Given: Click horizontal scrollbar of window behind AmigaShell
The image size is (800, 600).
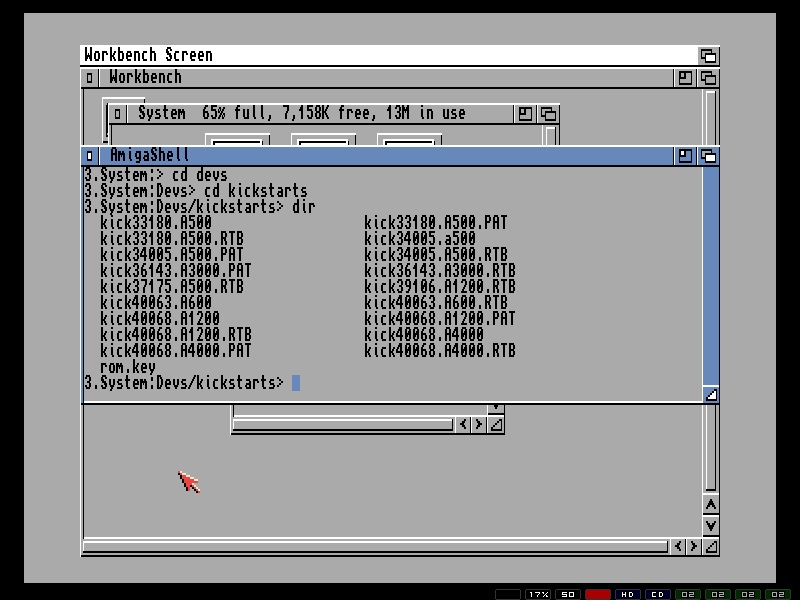Looking at the screenshot, I should [x=343, y=424].
